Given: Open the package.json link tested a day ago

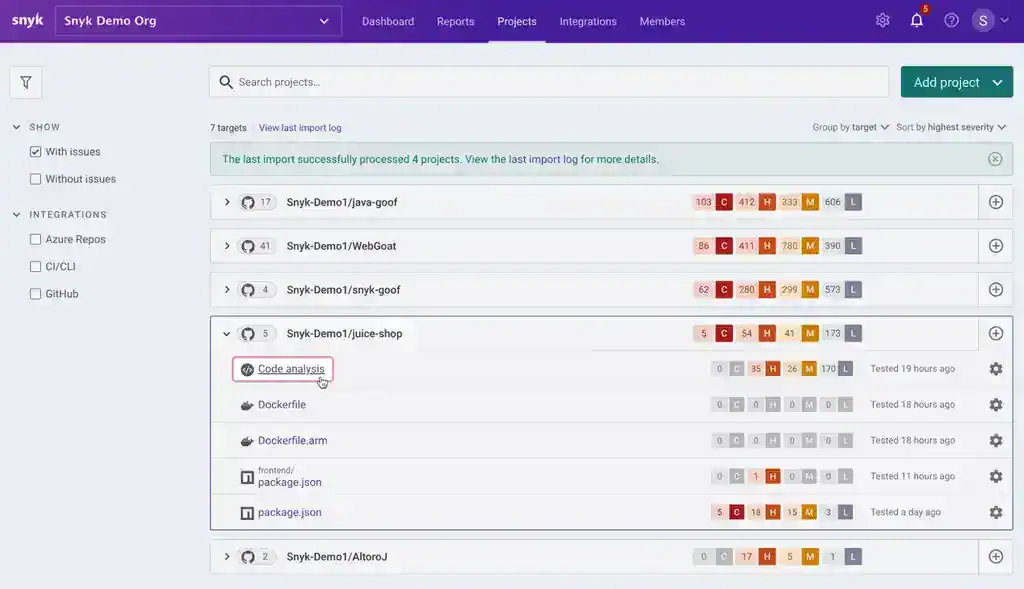Looking at the screenshot, I should click(289, 513).
